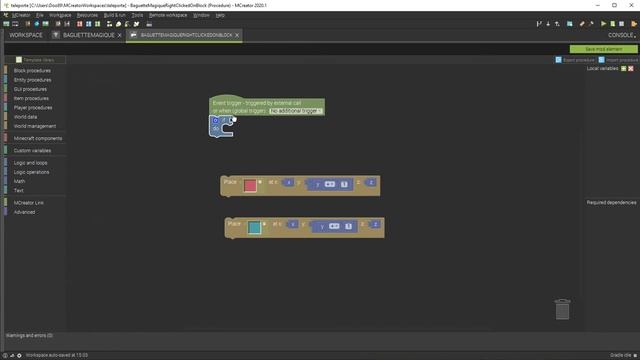Viewport: 640px width, 360px height.
Task: Switch to the BAGUETTEMAGIQUE tab
Action: coord(89,35)
